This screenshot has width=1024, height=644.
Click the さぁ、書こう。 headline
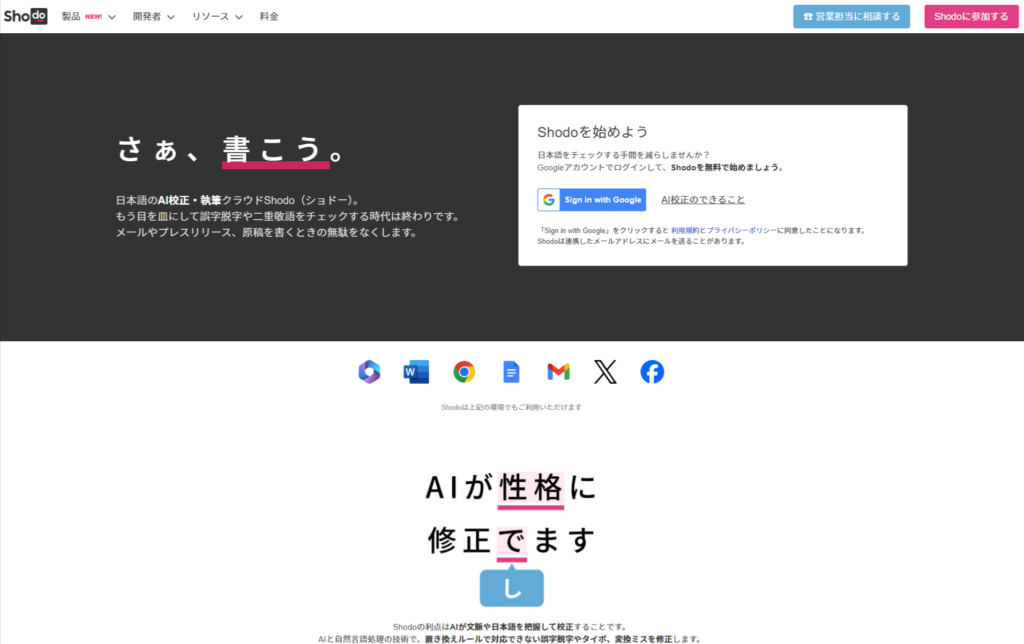click(231, 150)
